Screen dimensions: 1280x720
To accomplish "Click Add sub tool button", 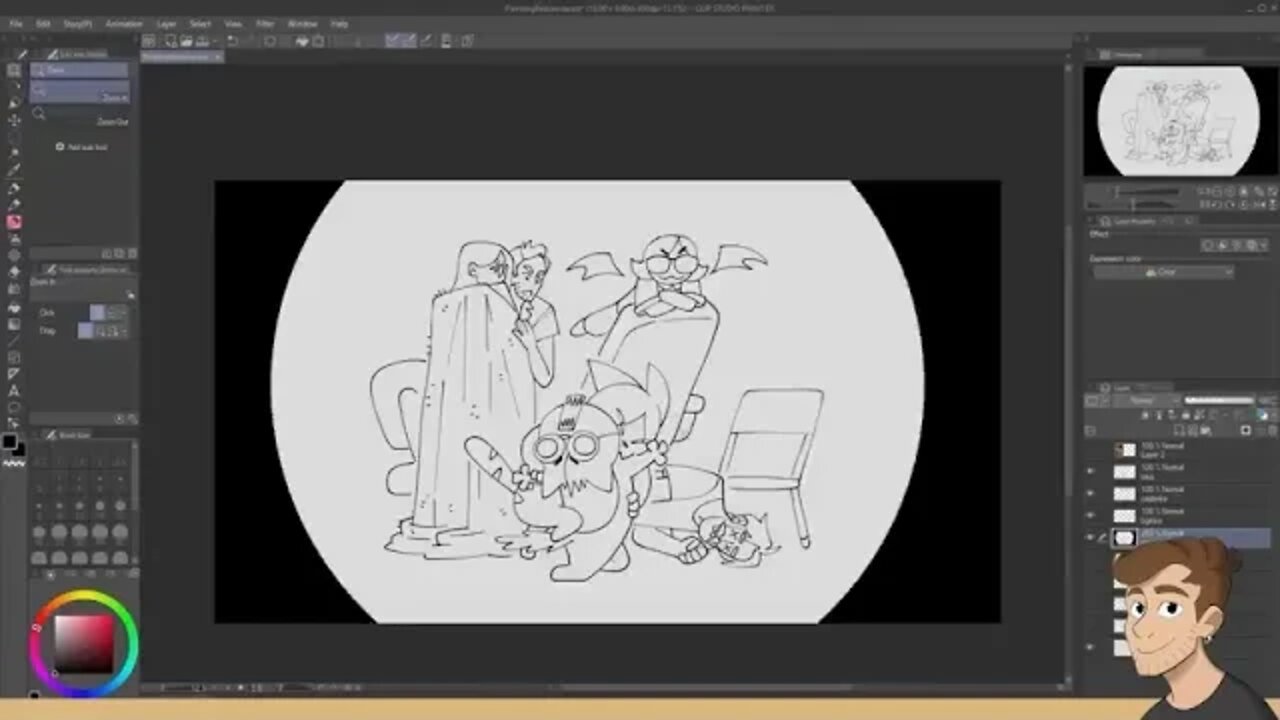I will pos(81,147).
